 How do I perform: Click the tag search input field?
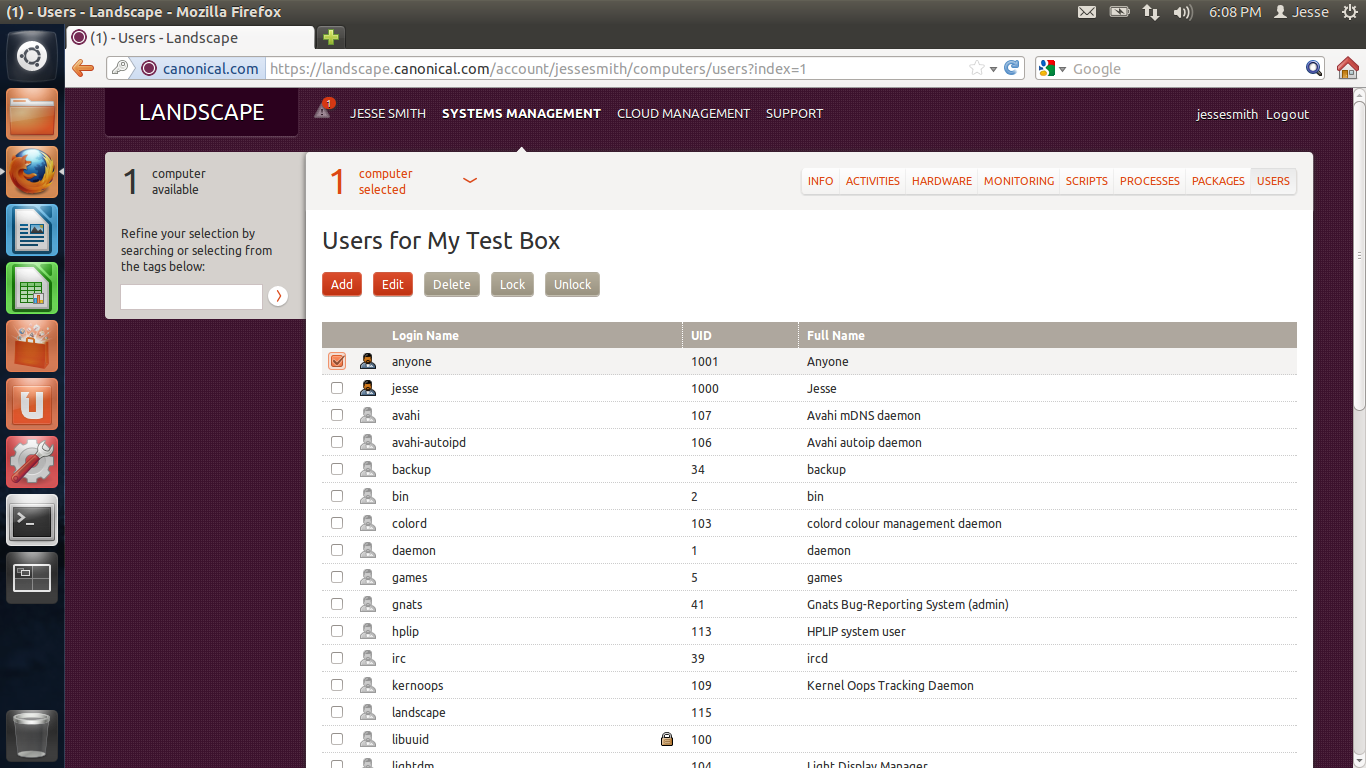(191, 296)
